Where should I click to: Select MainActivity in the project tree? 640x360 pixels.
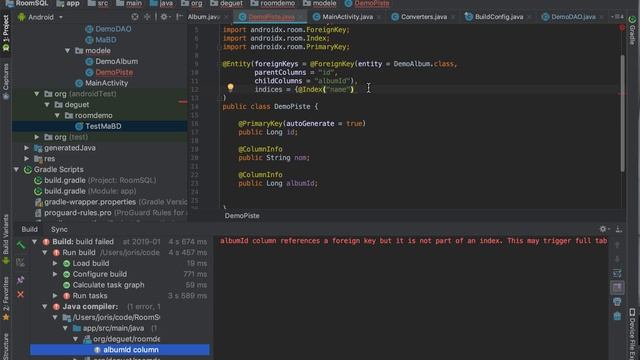click(x=106, y=83)
